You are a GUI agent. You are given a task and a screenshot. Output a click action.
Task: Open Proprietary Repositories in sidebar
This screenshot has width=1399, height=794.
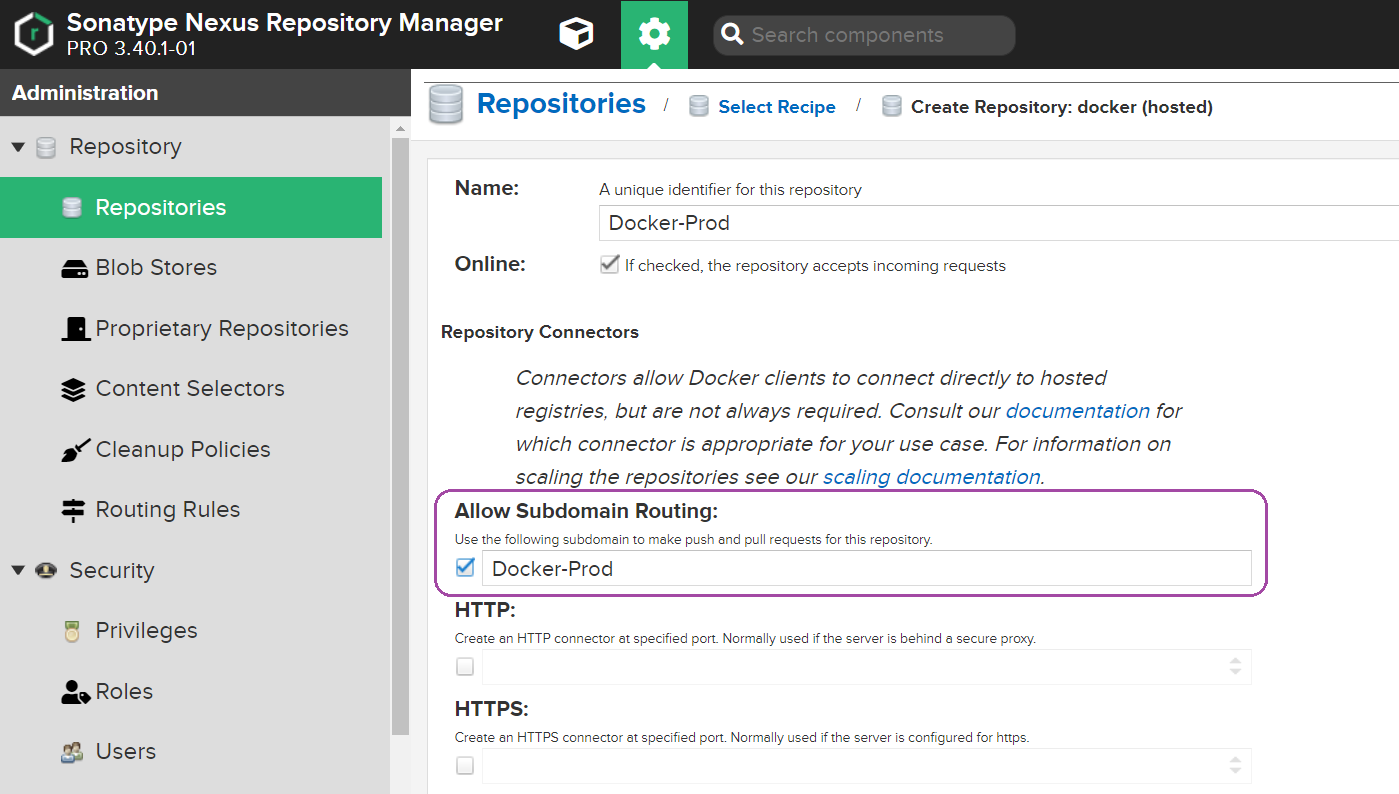coord(221,329)
